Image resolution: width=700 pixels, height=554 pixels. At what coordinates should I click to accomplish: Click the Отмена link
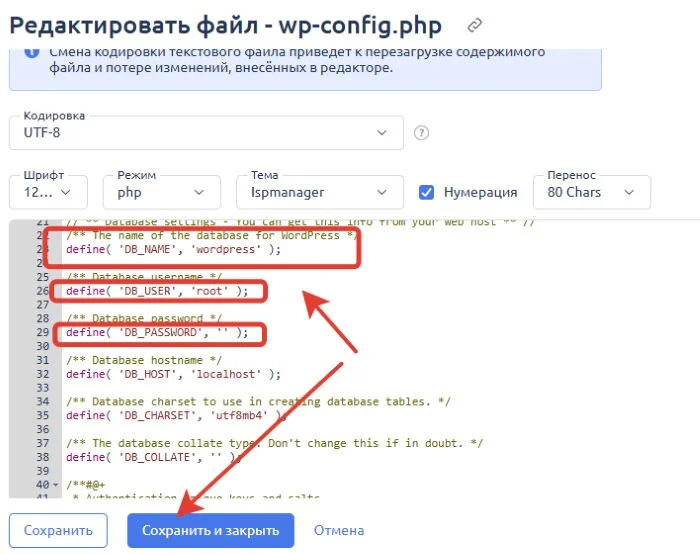(339, 530)
